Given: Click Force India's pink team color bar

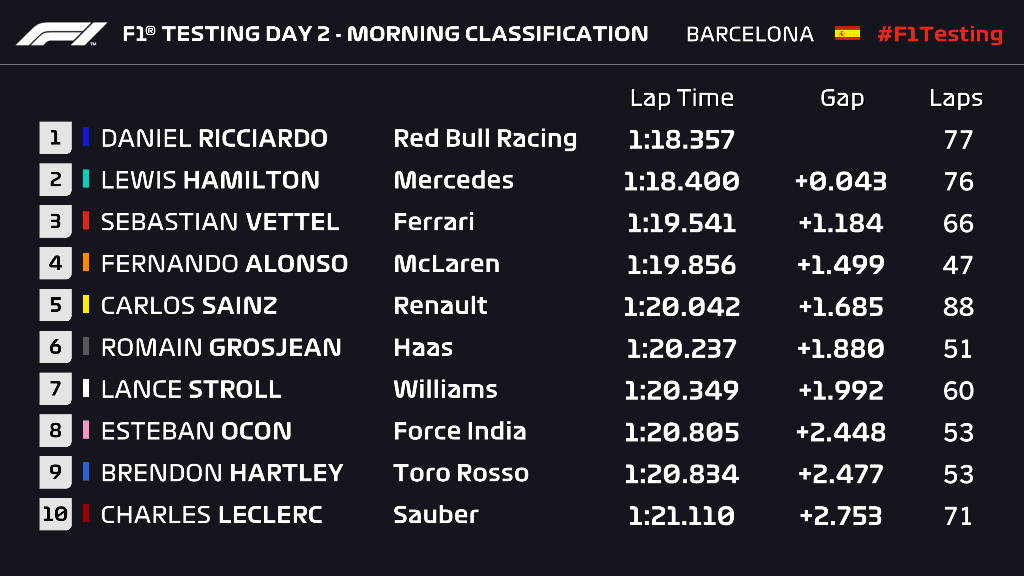Looking at the screenshot, I should 86,430.
